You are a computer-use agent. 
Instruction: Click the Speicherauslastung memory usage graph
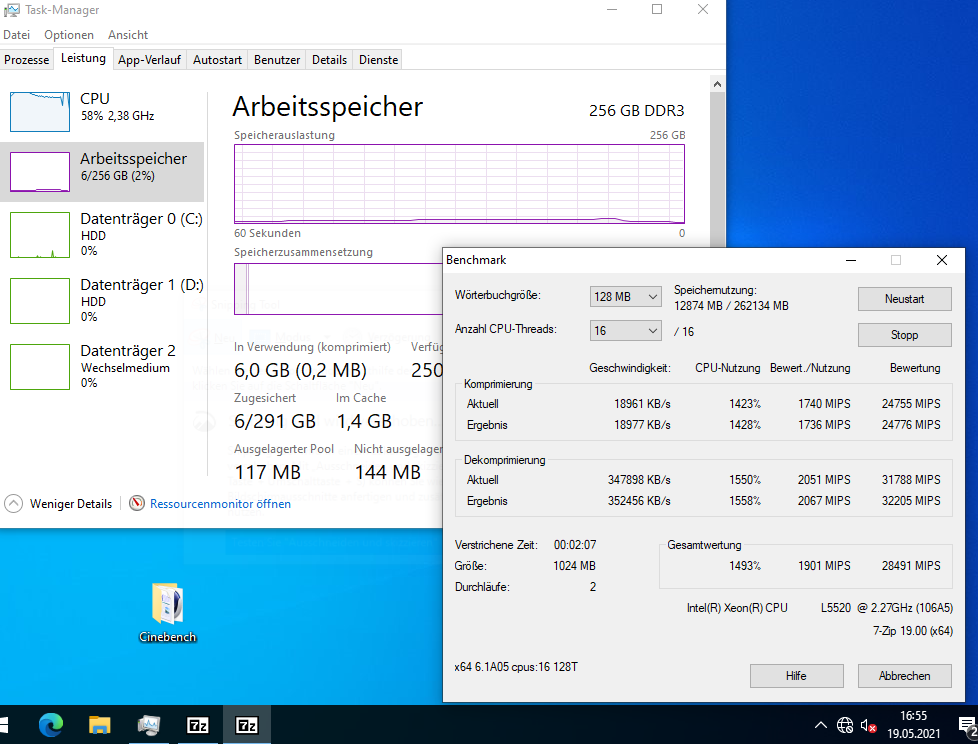click(x=459, y=184)
